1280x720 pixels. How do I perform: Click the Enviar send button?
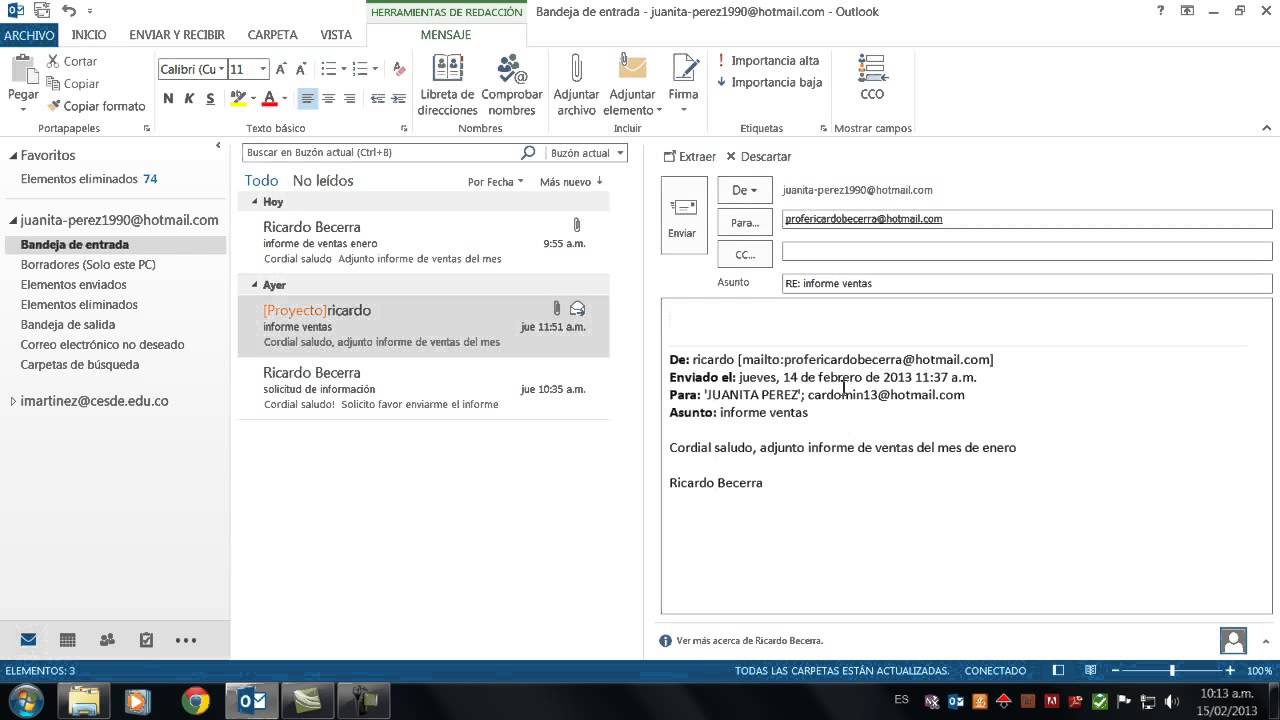coord(684,215)
